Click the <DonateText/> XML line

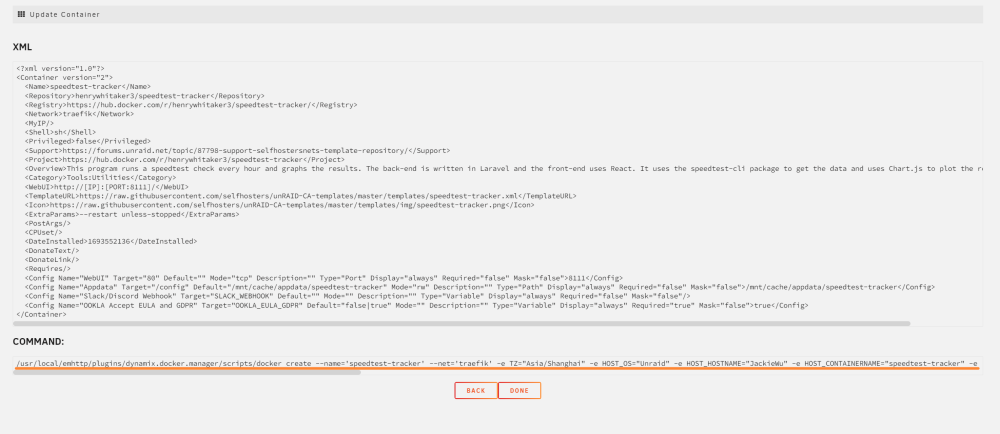(52, 250)
